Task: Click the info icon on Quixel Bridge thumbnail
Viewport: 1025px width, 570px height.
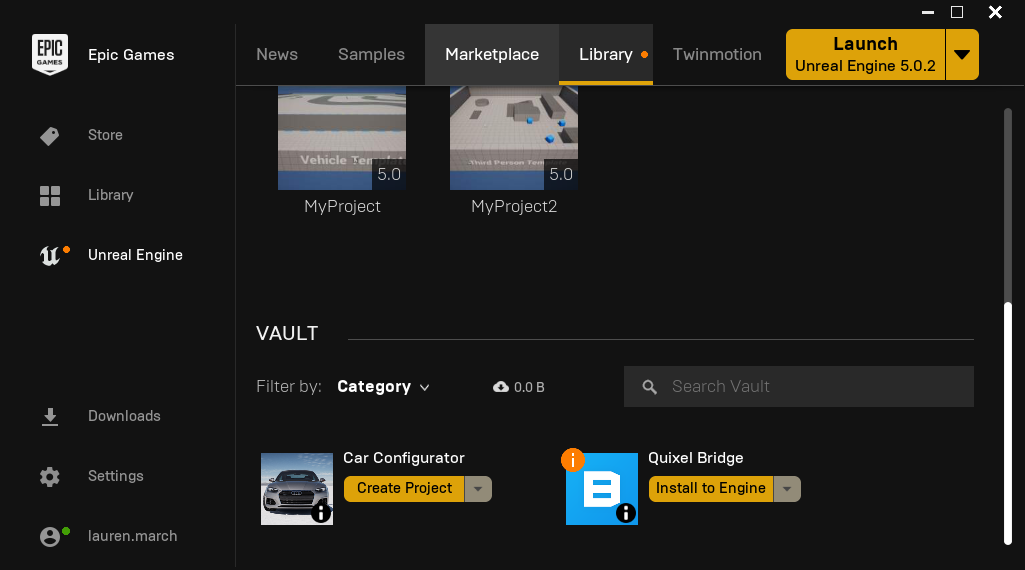Action: click(625, 513)
